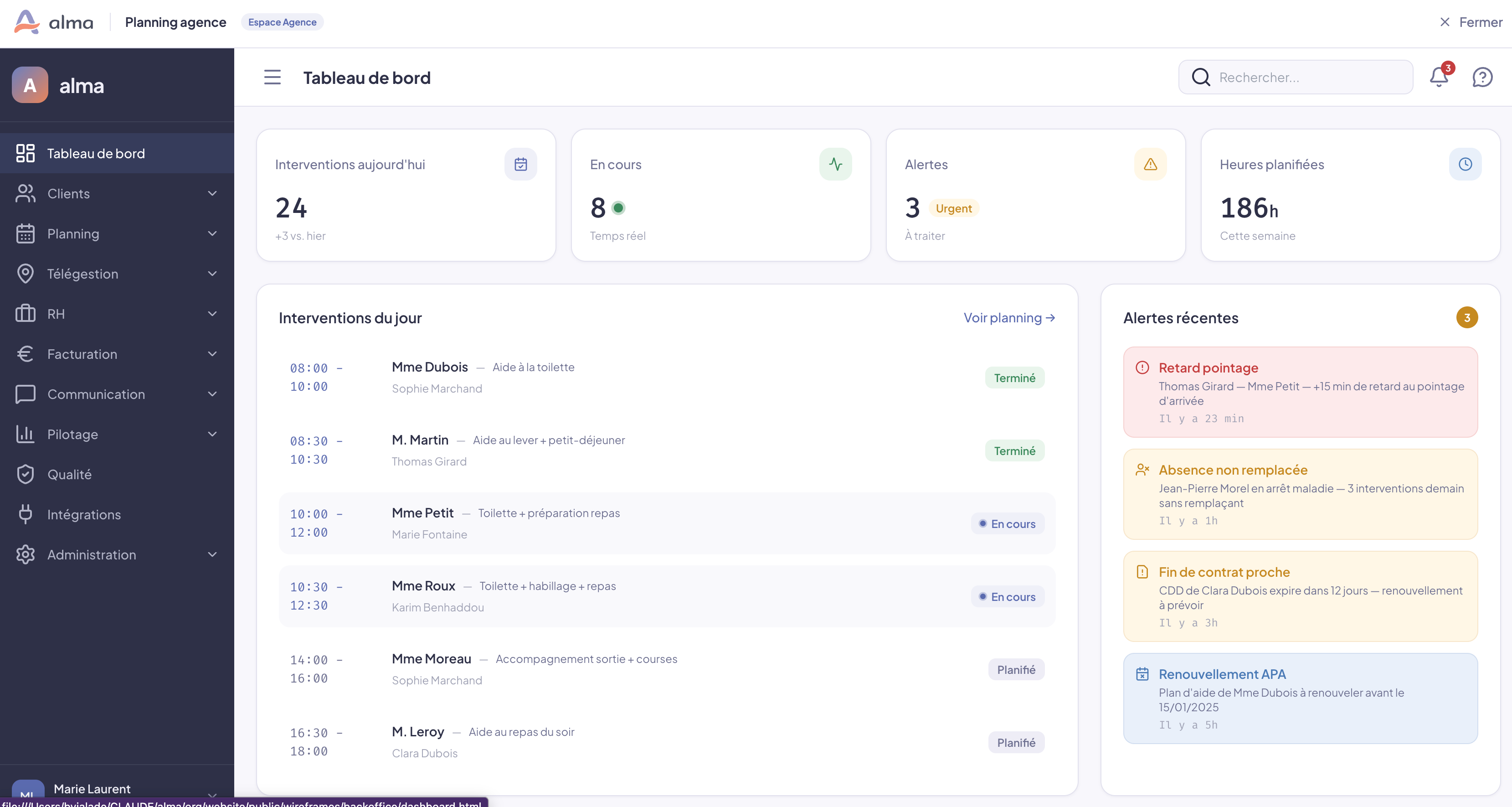The image size is (1512, 807).
Task: Click the Urgent badge in Alertes card
Action: pyautogui.click(x=953, y=208)
